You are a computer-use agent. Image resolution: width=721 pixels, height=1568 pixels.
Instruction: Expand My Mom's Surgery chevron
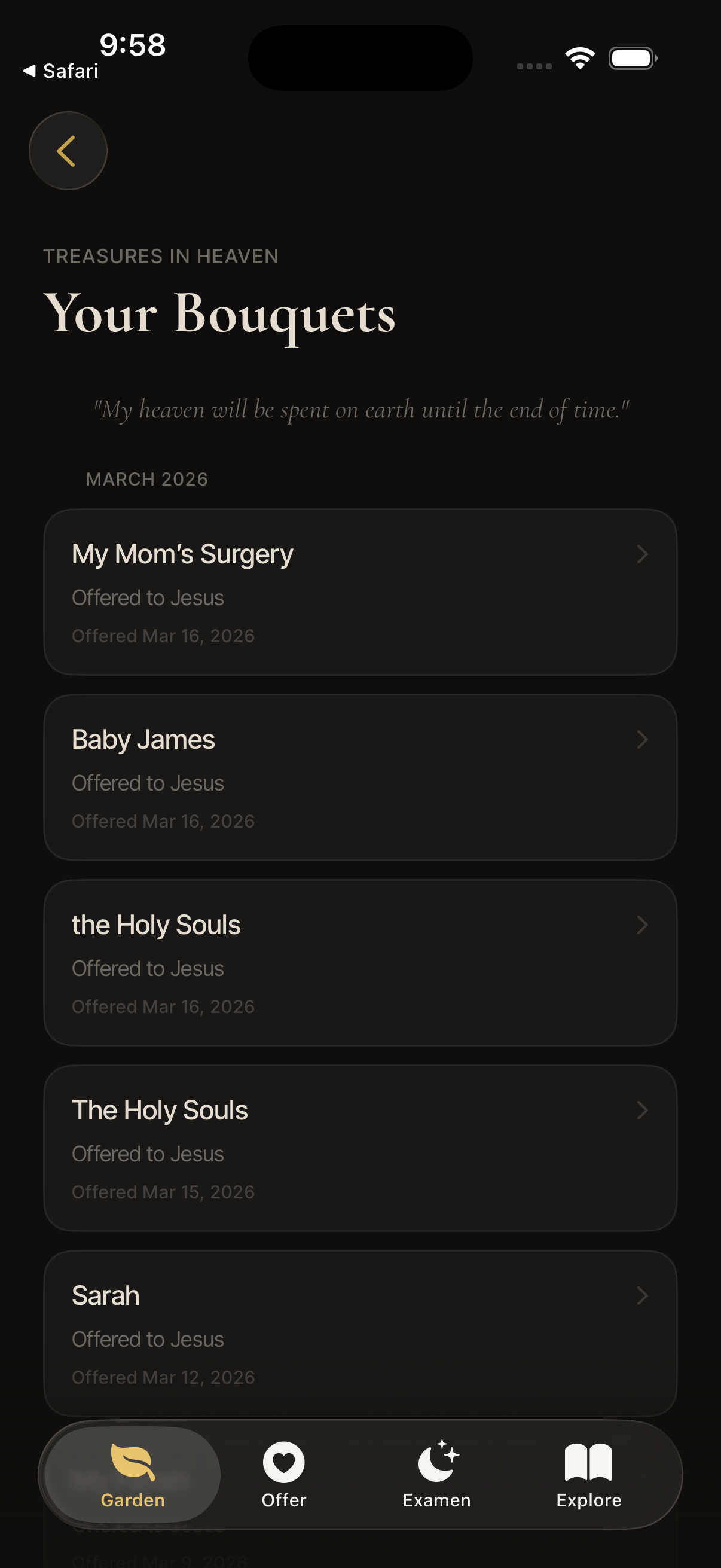coord(642,554)
